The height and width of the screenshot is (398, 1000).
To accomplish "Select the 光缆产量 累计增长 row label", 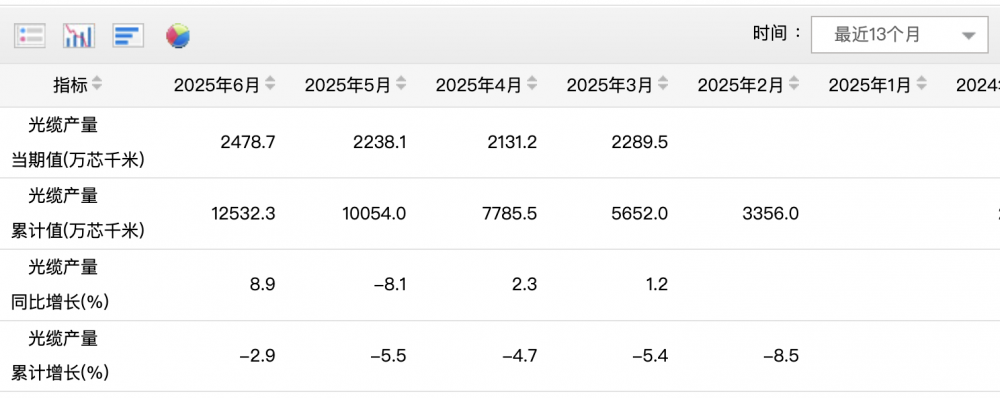I will point(63,356).
